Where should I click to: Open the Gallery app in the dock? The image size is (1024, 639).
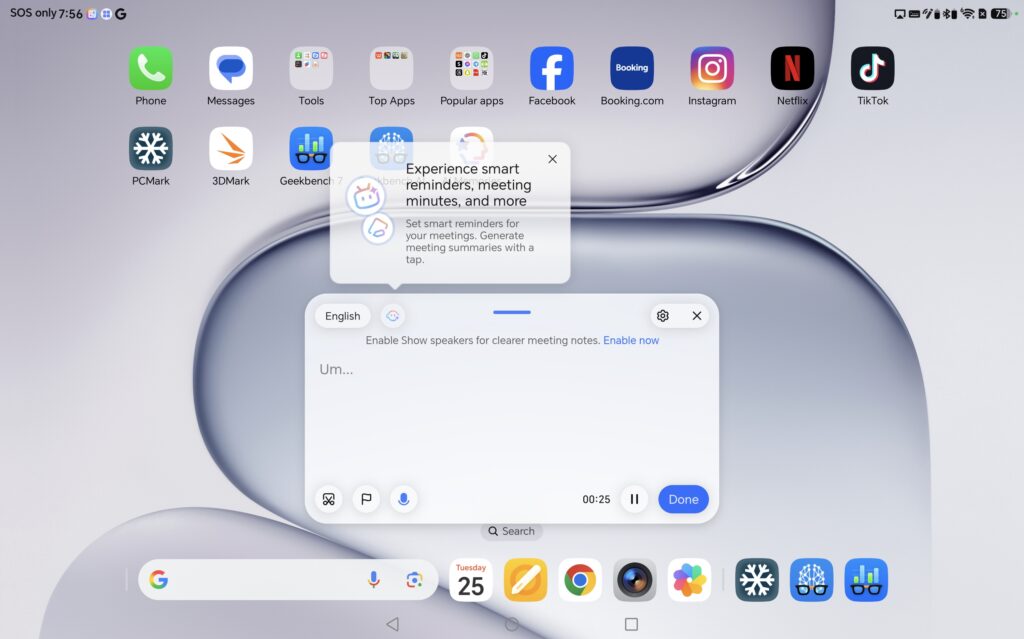point(689,580)
